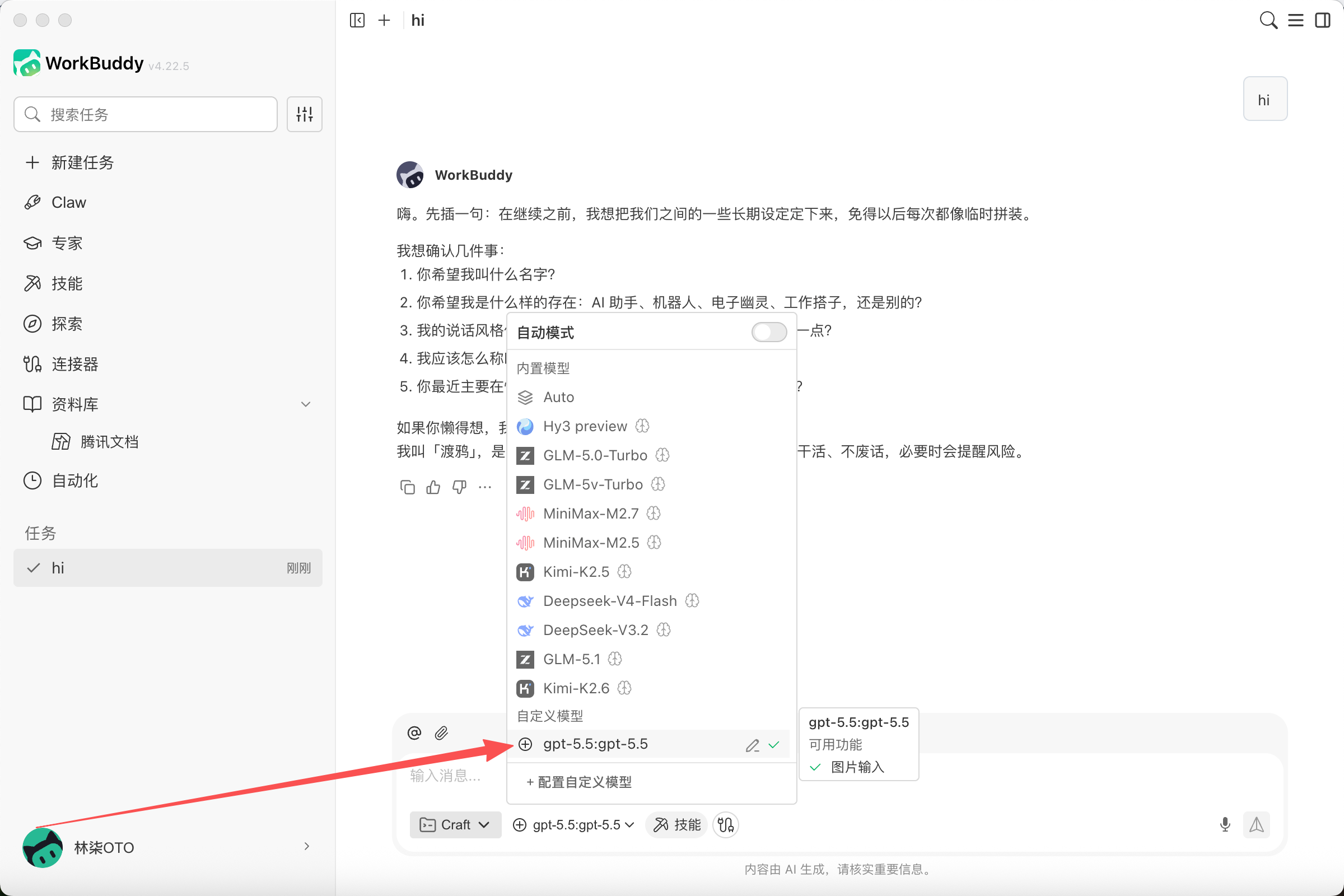Open the list menu icon in top right
The height and width of the screenshot is (896, 1344).
click(x=1295, y=21)
